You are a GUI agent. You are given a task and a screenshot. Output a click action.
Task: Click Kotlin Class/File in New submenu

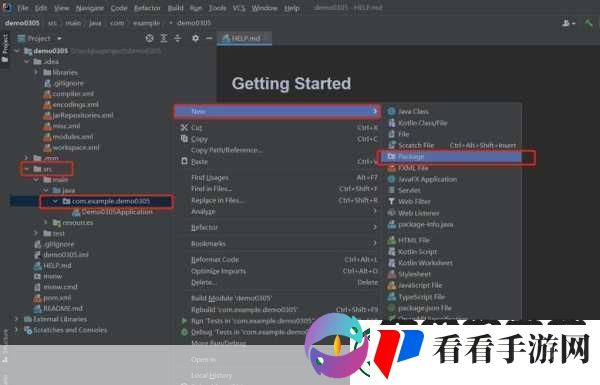pyautogui.click(x=422, y=123)
